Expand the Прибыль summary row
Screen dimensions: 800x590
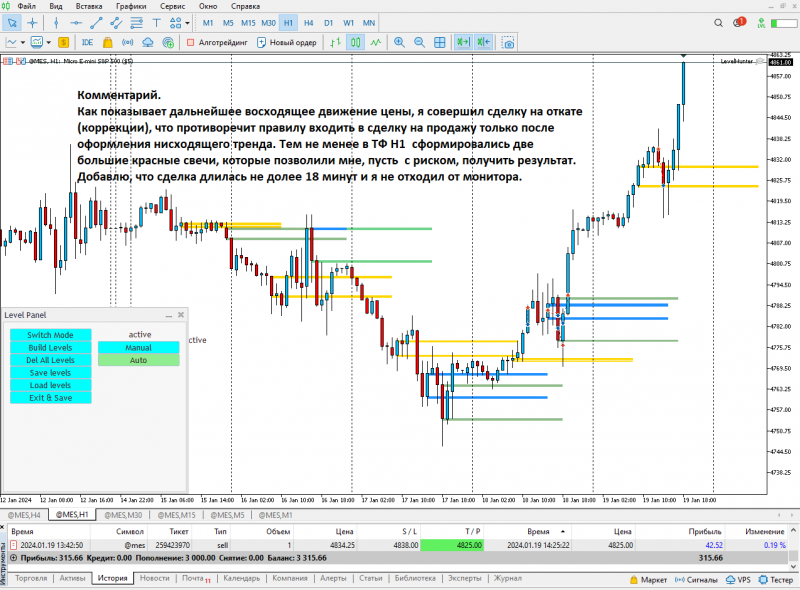[14, 558]
